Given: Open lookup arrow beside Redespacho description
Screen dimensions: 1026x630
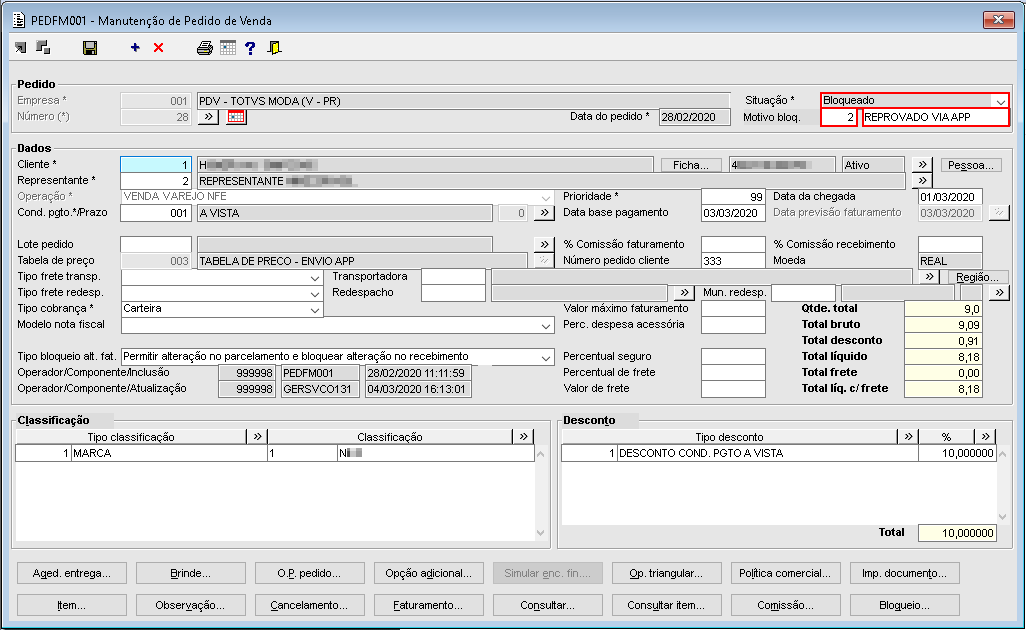Looking at the screenshot, I should [684, 292].
